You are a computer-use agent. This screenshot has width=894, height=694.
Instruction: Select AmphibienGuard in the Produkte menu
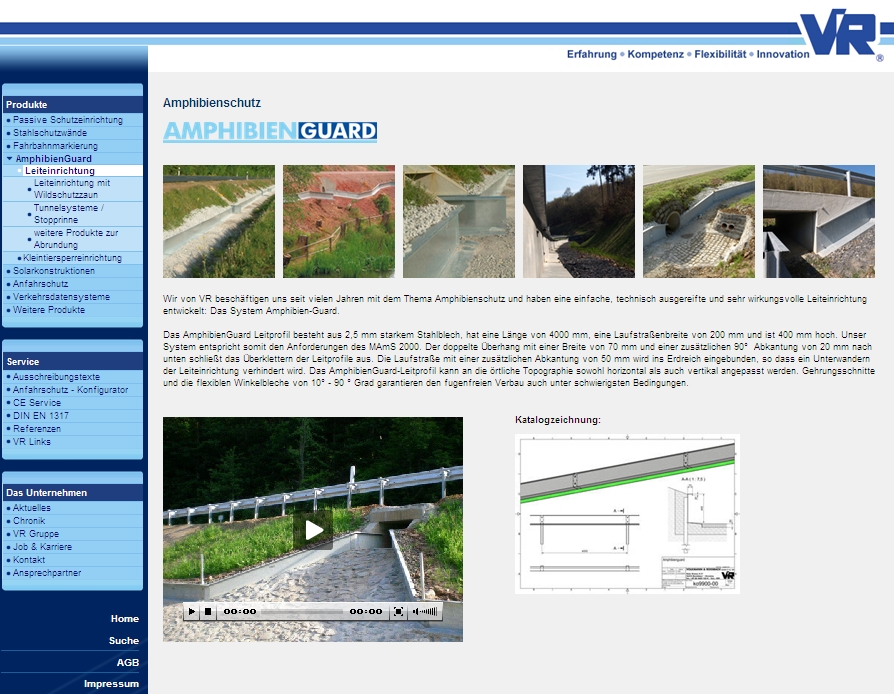coord(54,159)
